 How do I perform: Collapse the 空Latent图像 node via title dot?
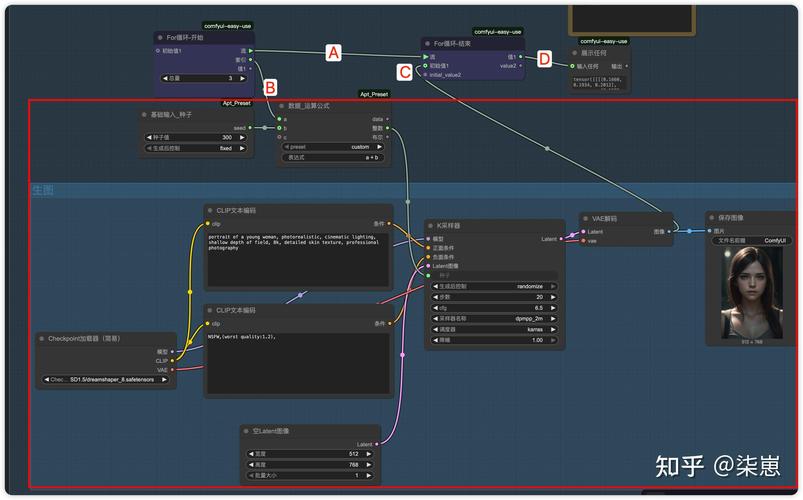tap(246, 431)
